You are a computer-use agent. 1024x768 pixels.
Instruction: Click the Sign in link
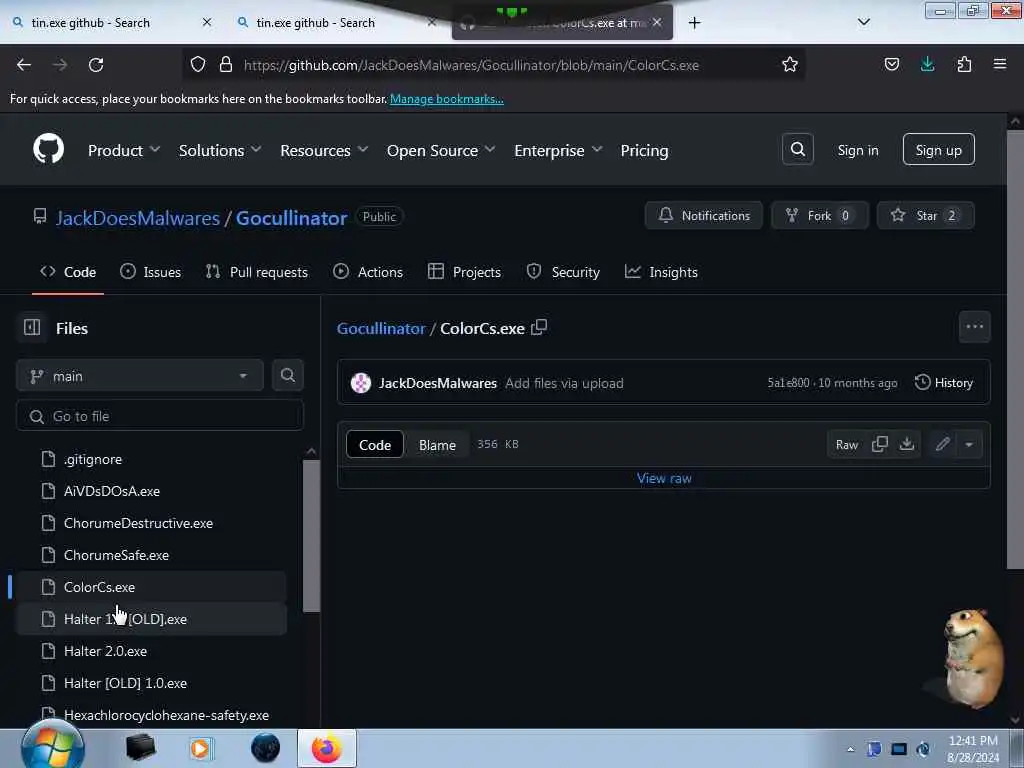(857, 150)
